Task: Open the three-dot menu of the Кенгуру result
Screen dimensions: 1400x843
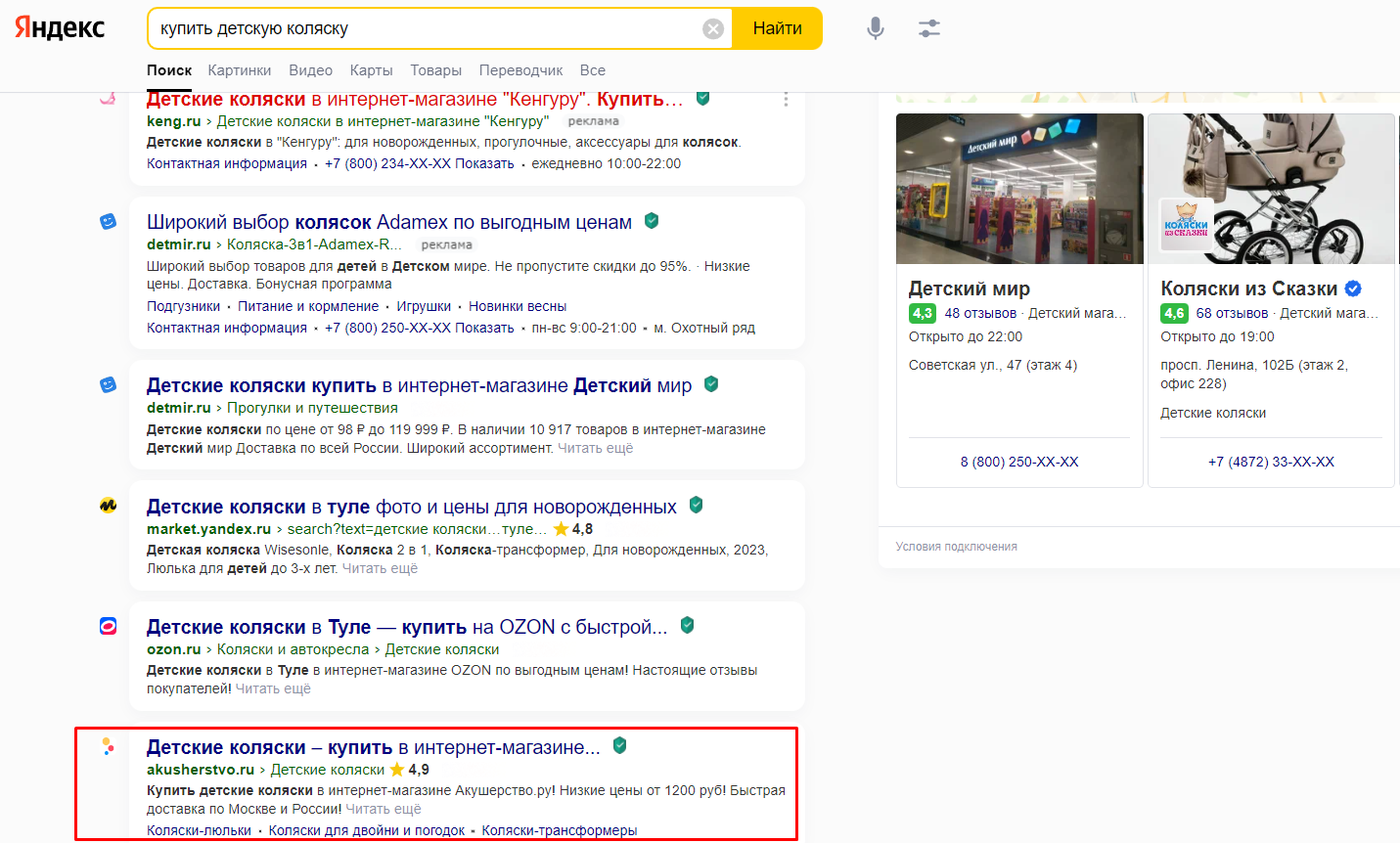Action: coord(786,100)
